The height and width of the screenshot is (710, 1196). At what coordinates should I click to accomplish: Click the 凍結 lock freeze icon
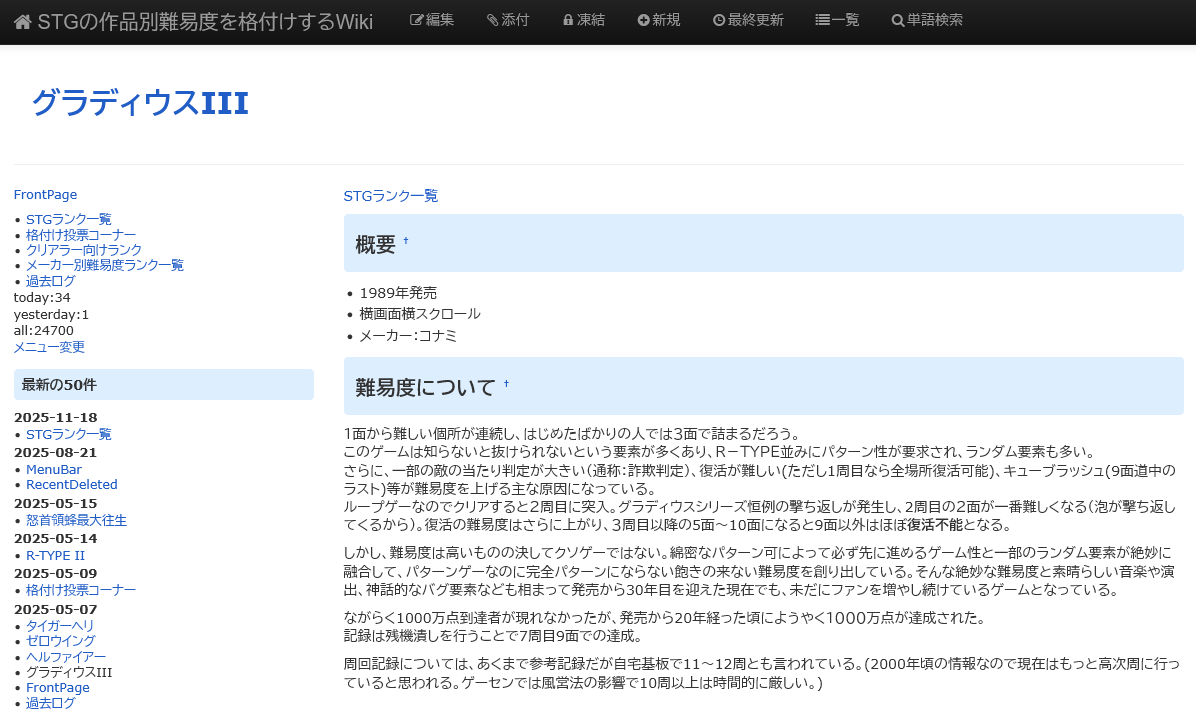point(568,20)
